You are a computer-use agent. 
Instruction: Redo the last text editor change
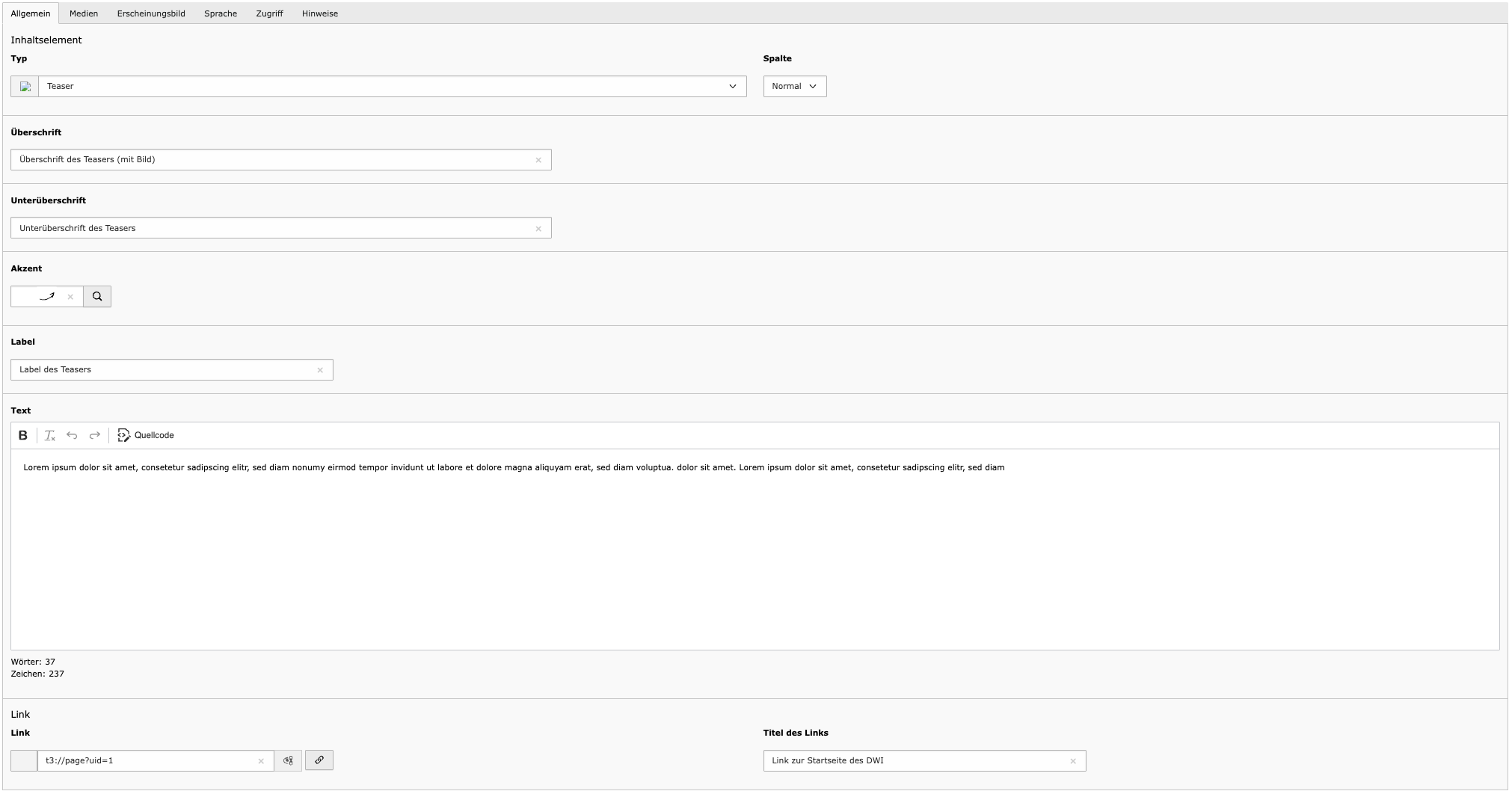pyautogui.click(x=95, y=436)
